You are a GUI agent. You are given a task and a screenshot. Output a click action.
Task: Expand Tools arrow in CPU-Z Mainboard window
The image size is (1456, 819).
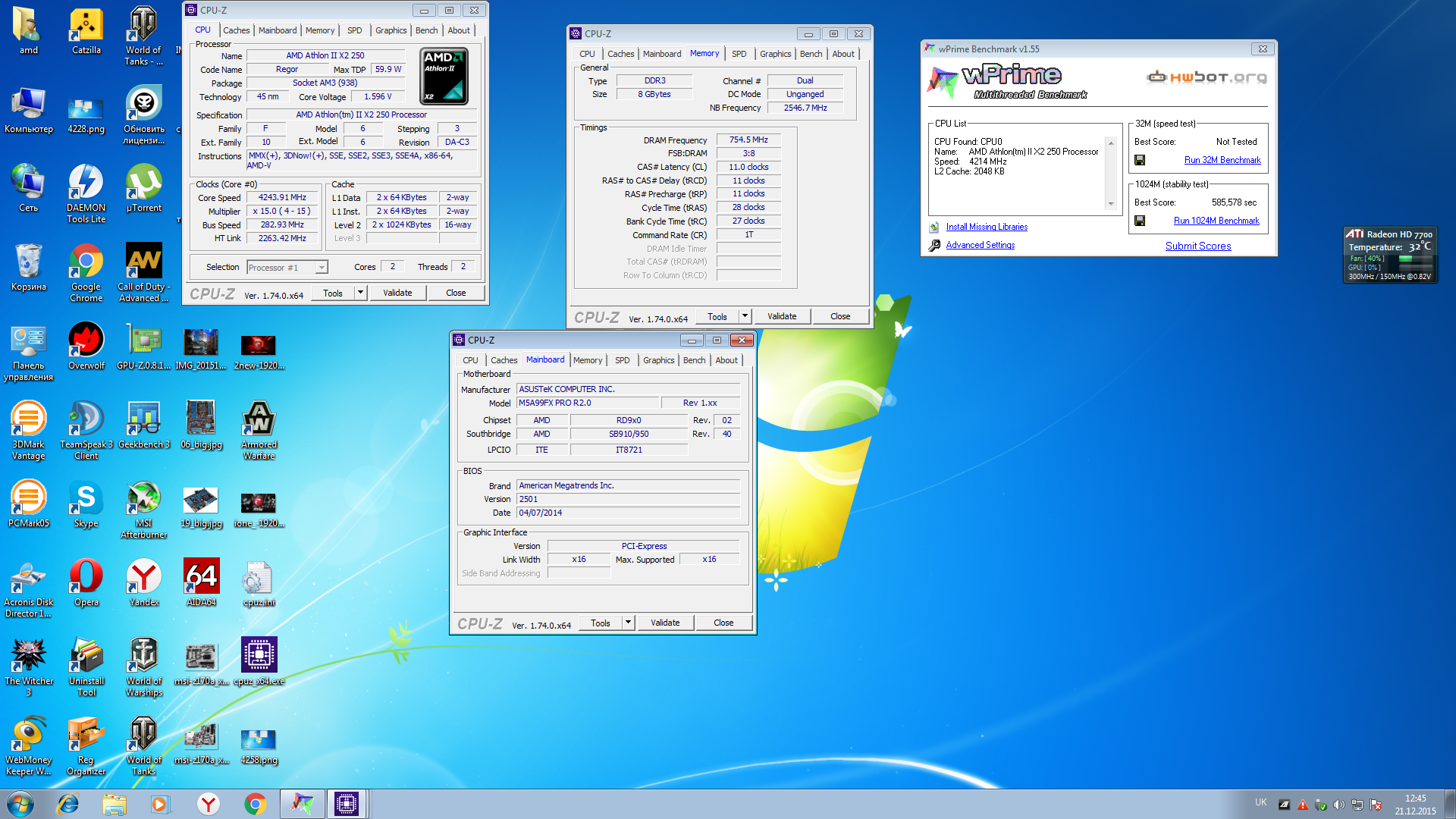(629, 623)
